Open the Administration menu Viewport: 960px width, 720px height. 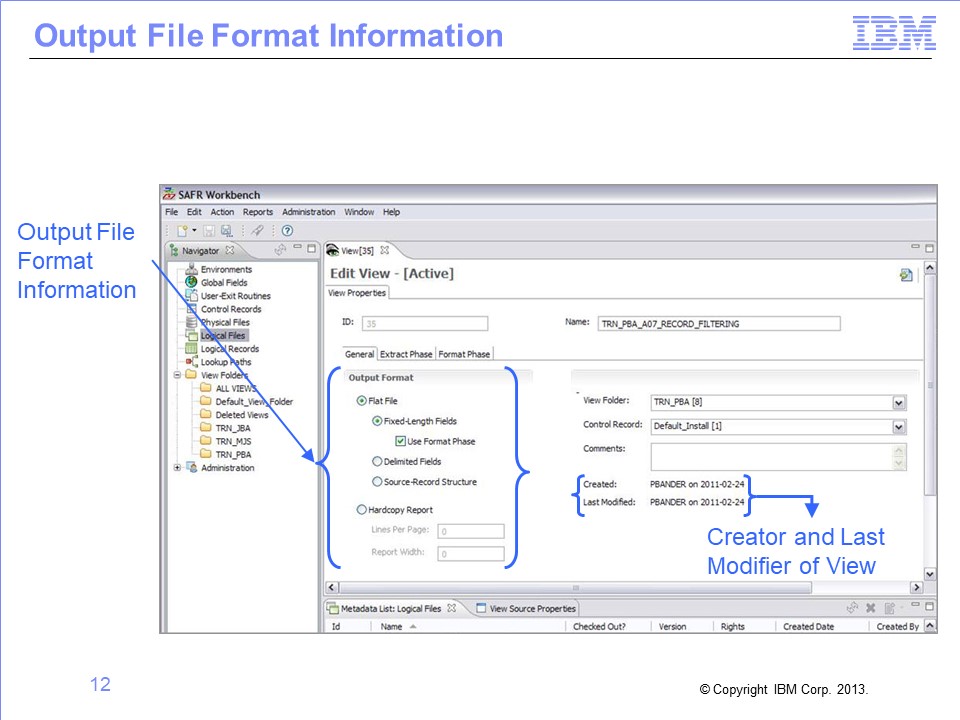click(309, 212)
